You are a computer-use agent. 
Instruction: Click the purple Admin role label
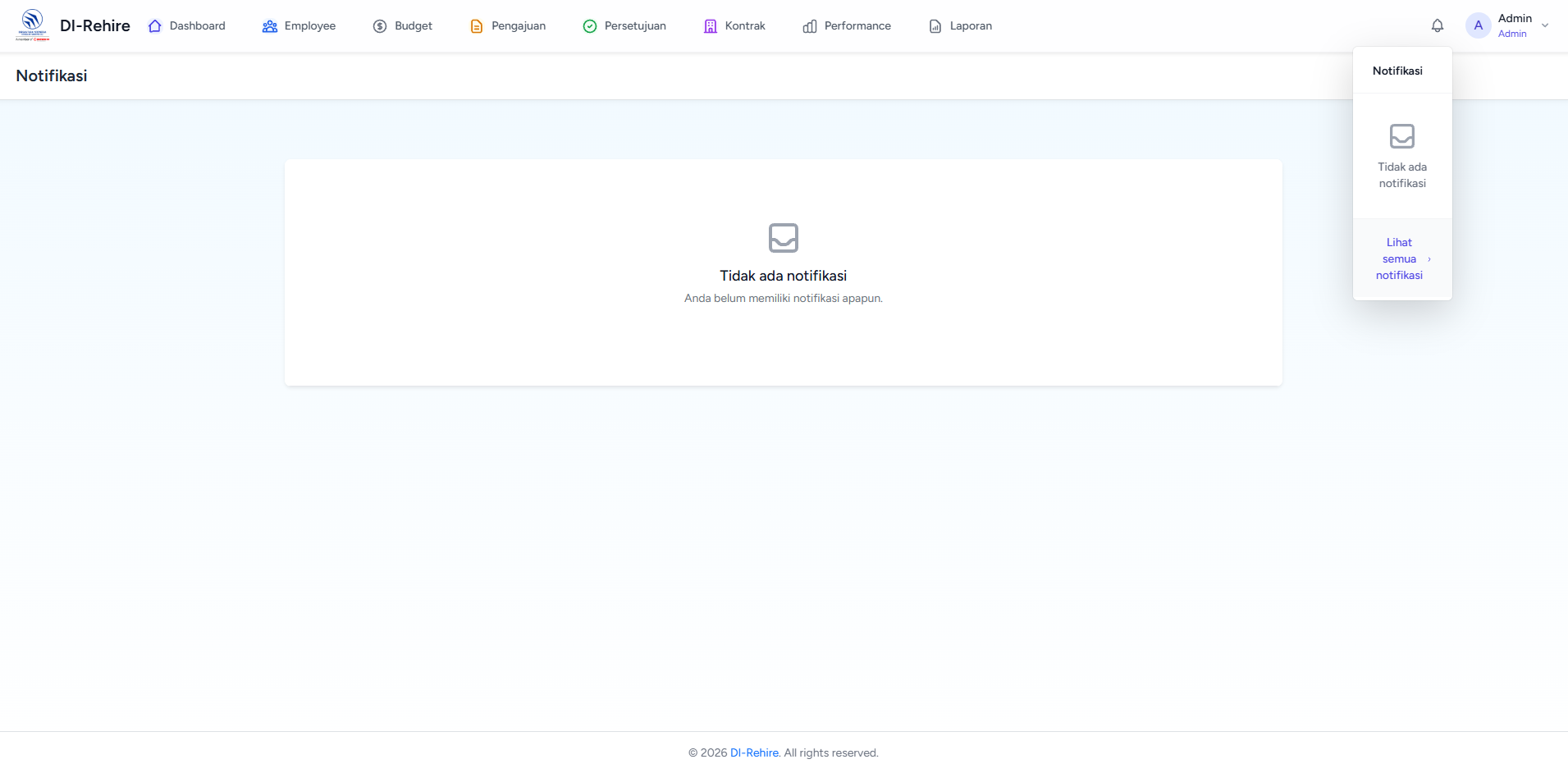pyautogui.click(x=1512, y=34)
